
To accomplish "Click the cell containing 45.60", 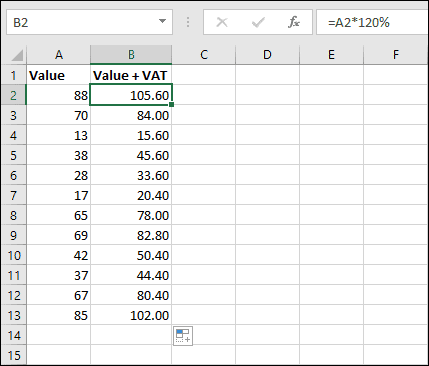I will pyautogui.click(x=131, y=155).
